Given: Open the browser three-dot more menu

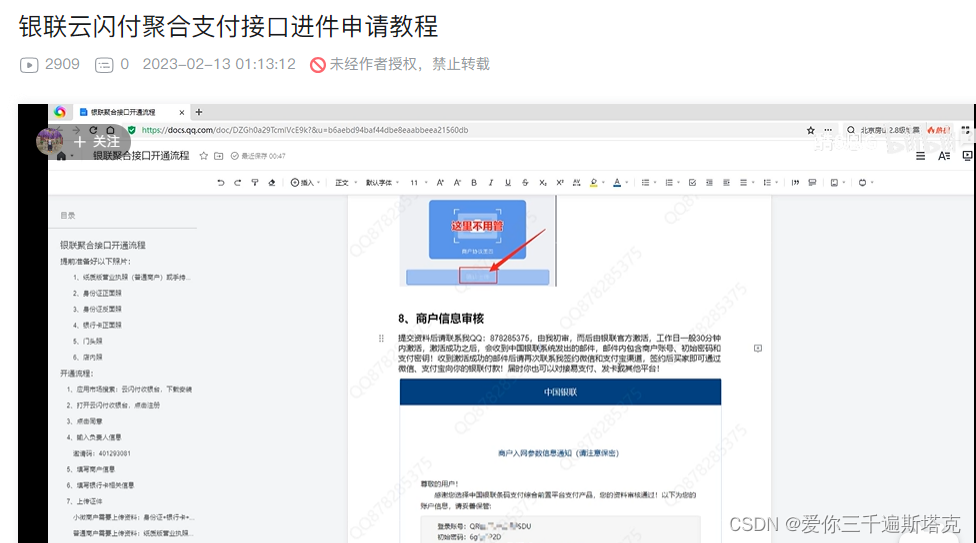Looking at the screenshot, I should pos(828,130).
